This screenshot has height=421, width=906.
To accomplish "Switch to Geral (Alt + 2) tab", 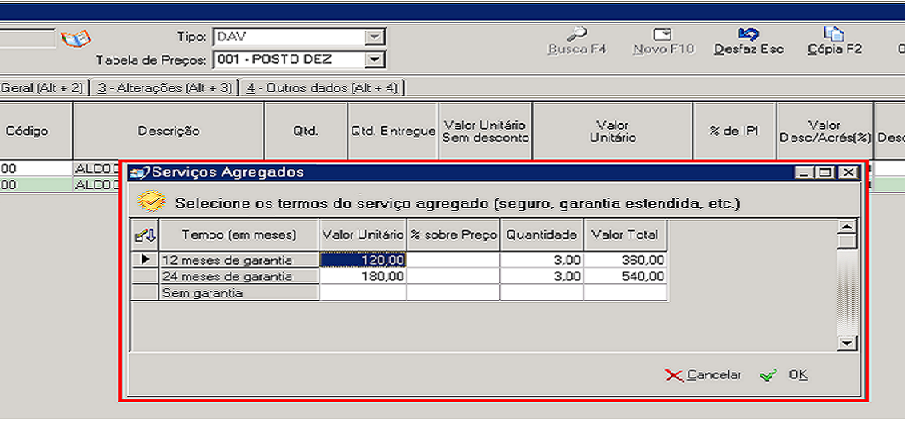I will [x=44, y=88].
